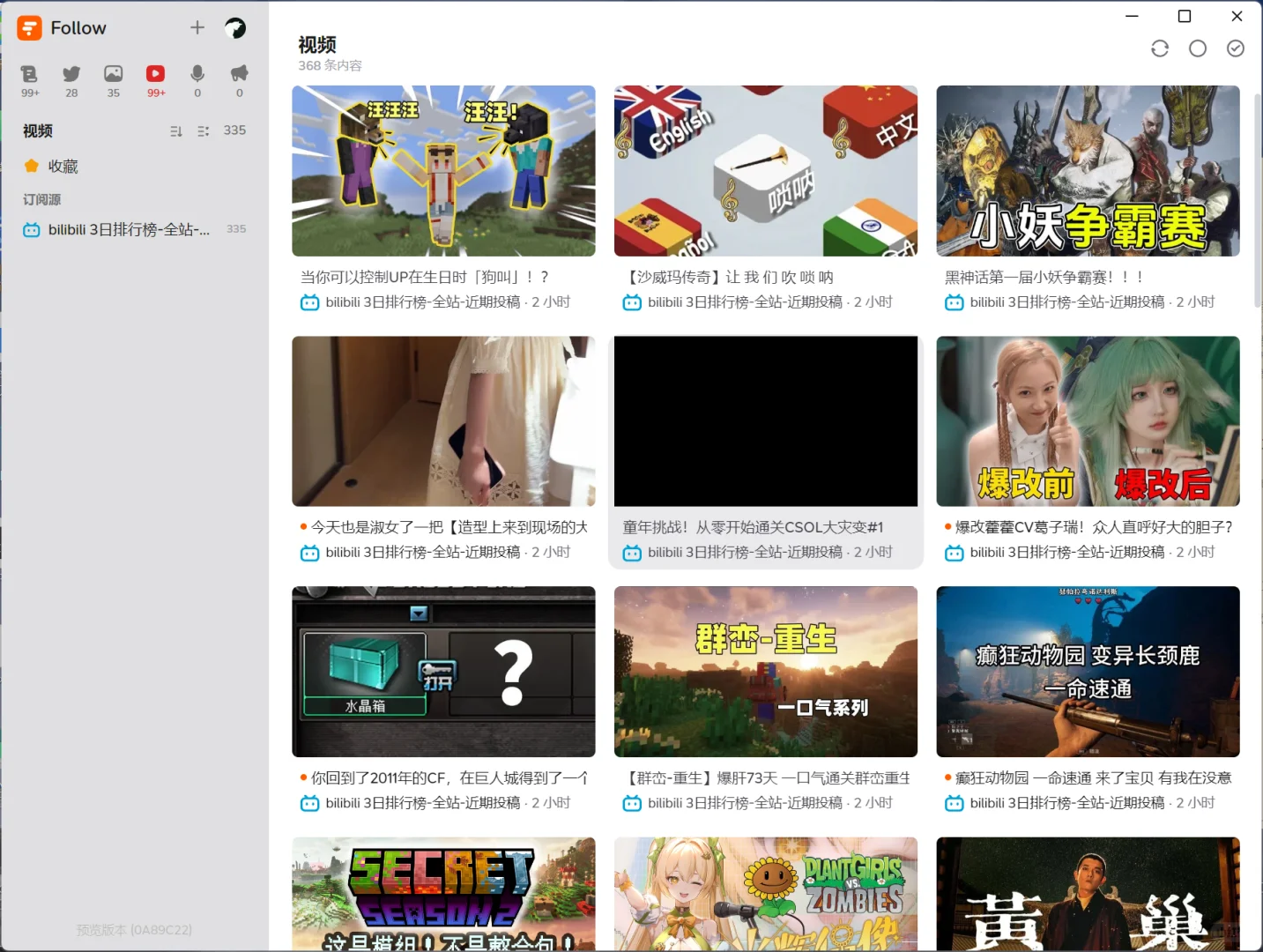Click bilibili icon under 癫狂动物园 video
Image resolution: width=1263 pixels, height=952 pixels.
[x=955, y=804]
